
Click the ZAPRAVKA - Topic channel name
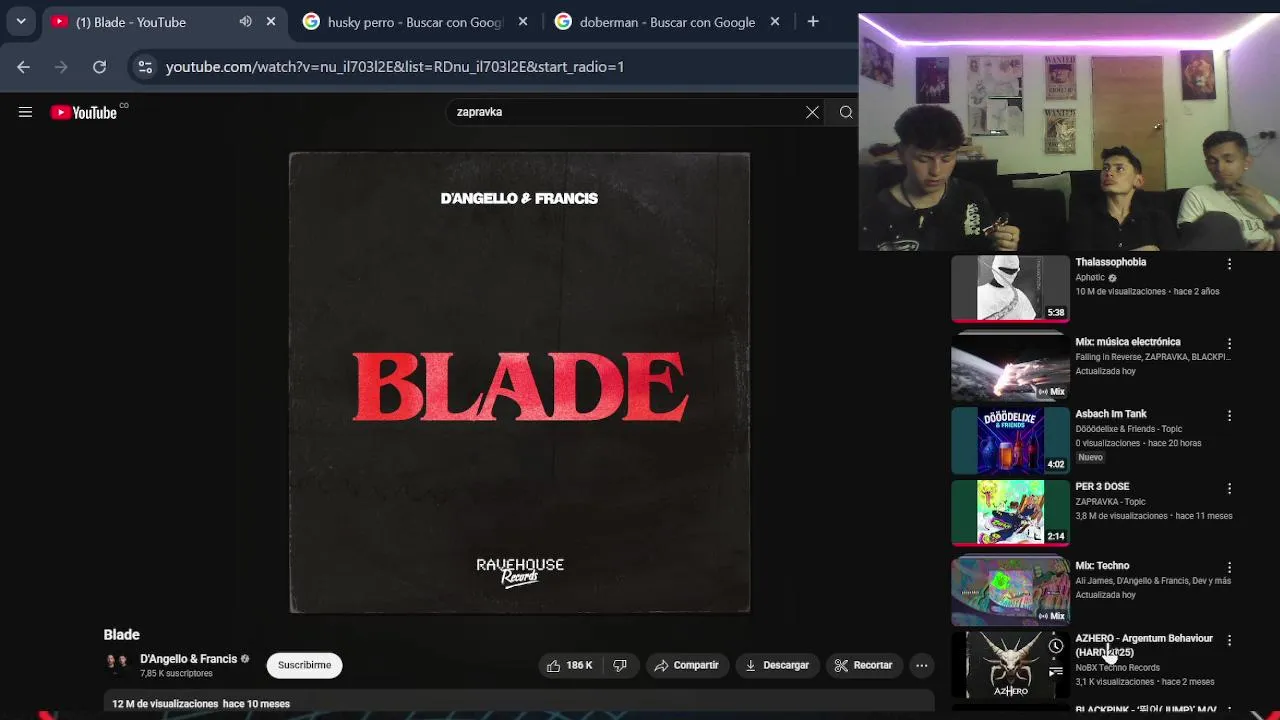1110,502
